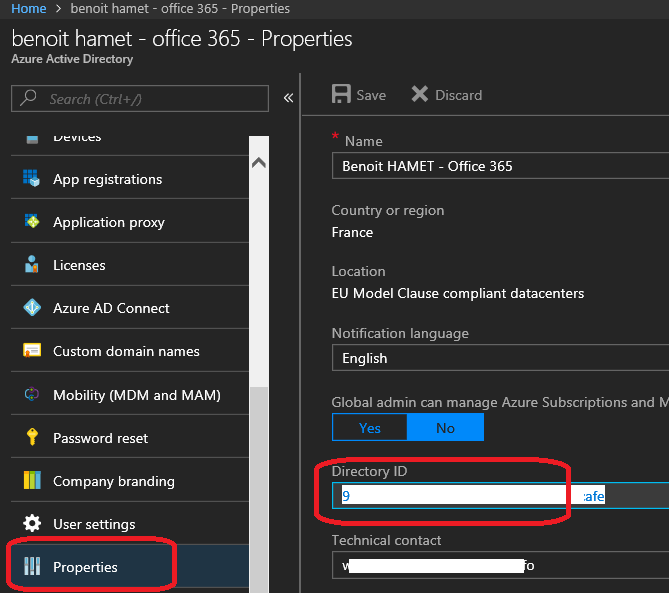The height and width of the screenshot is (593, 669).
Task: Click the Password reset key icon
Action: click(x=32, y=438)
